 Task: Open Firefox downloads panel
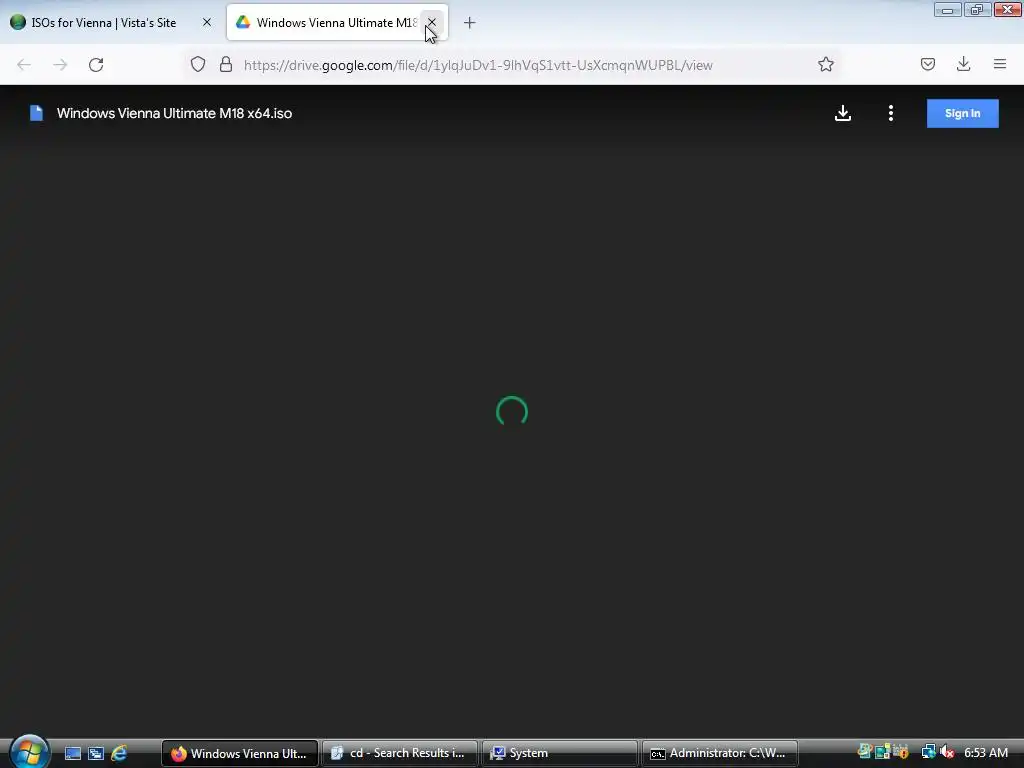(963, 64)
